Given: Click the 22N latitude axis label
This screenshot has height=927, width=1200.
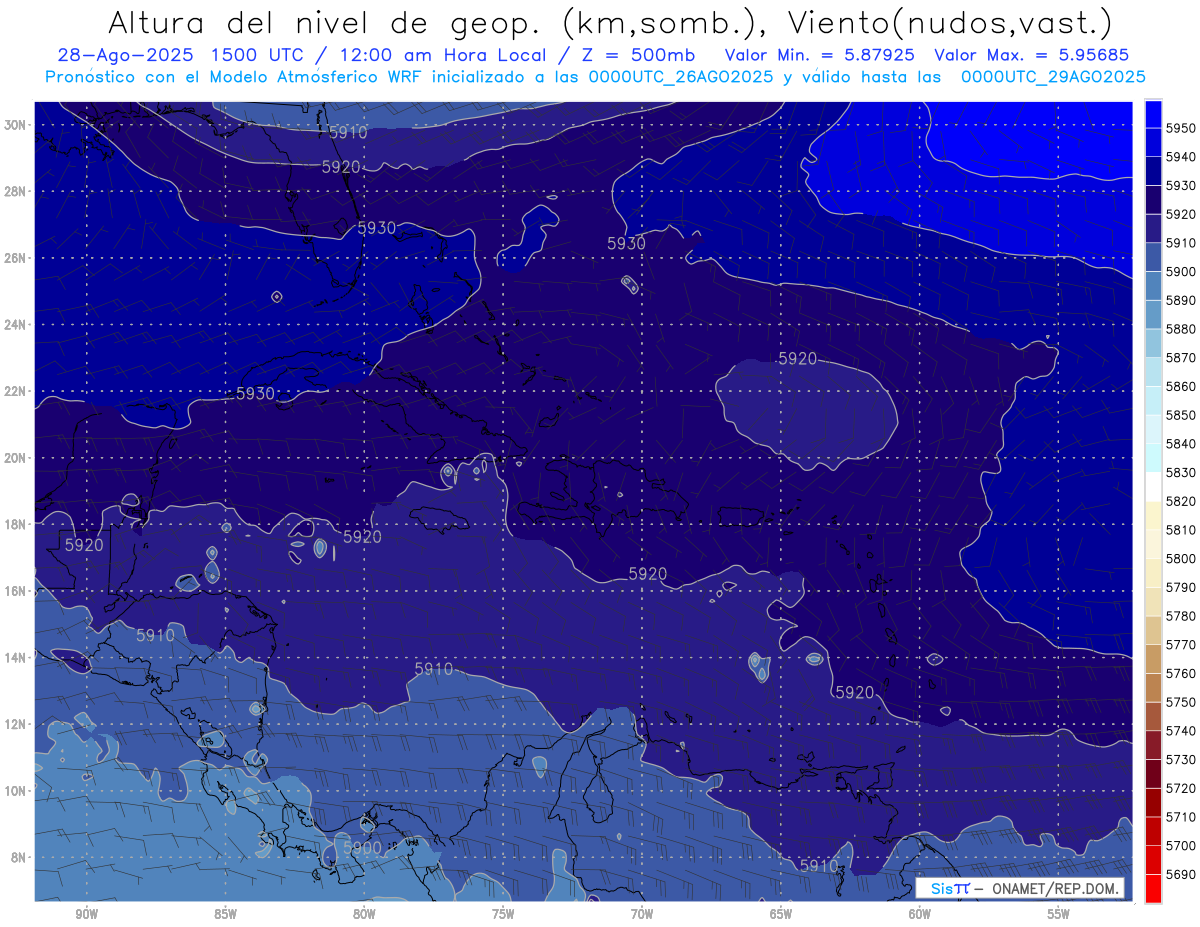Looking at the screenshot, I should 17,391.
